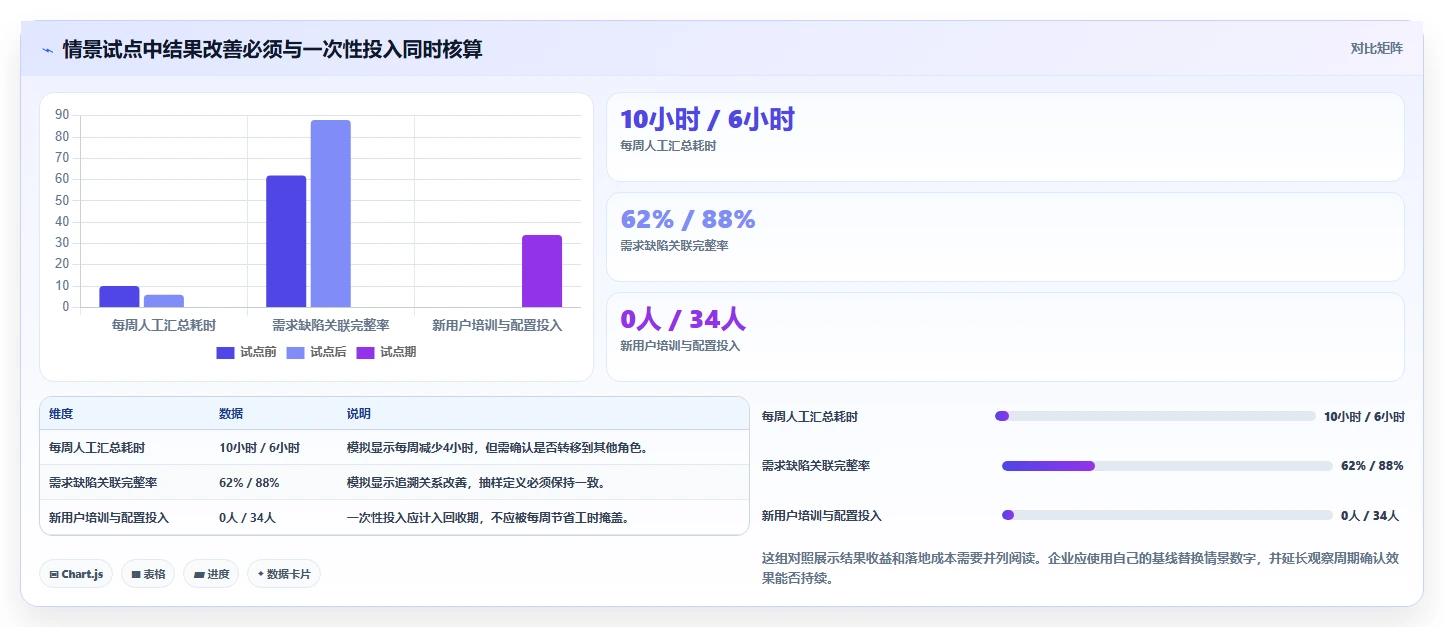Click the 试点前 bar for 每周人工汇总耗时
The width and height of the screenshot is (1444, 627).
(119, 297)
